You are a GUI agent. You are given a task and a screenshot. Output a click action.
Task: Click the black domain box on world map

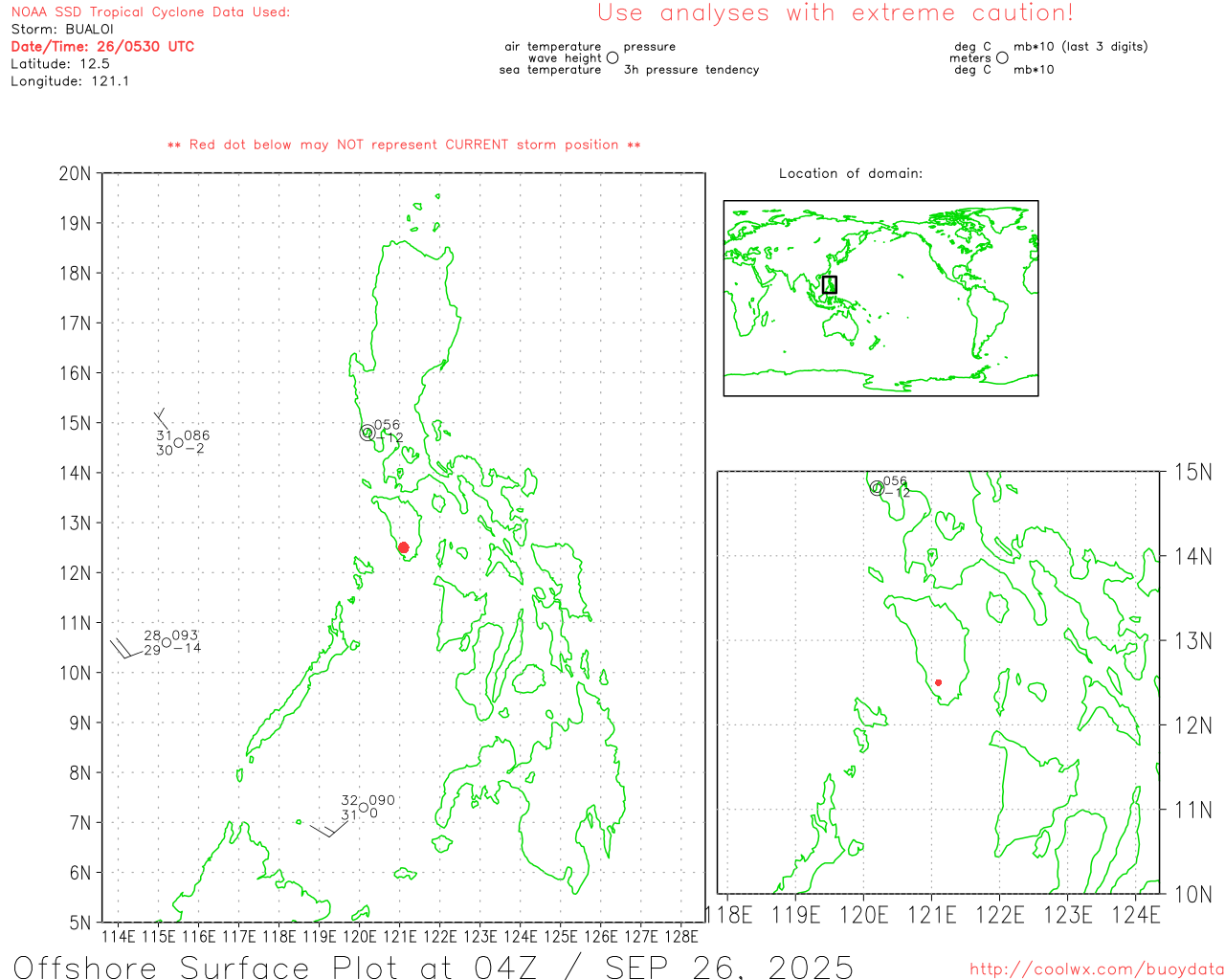coord(830,284)
